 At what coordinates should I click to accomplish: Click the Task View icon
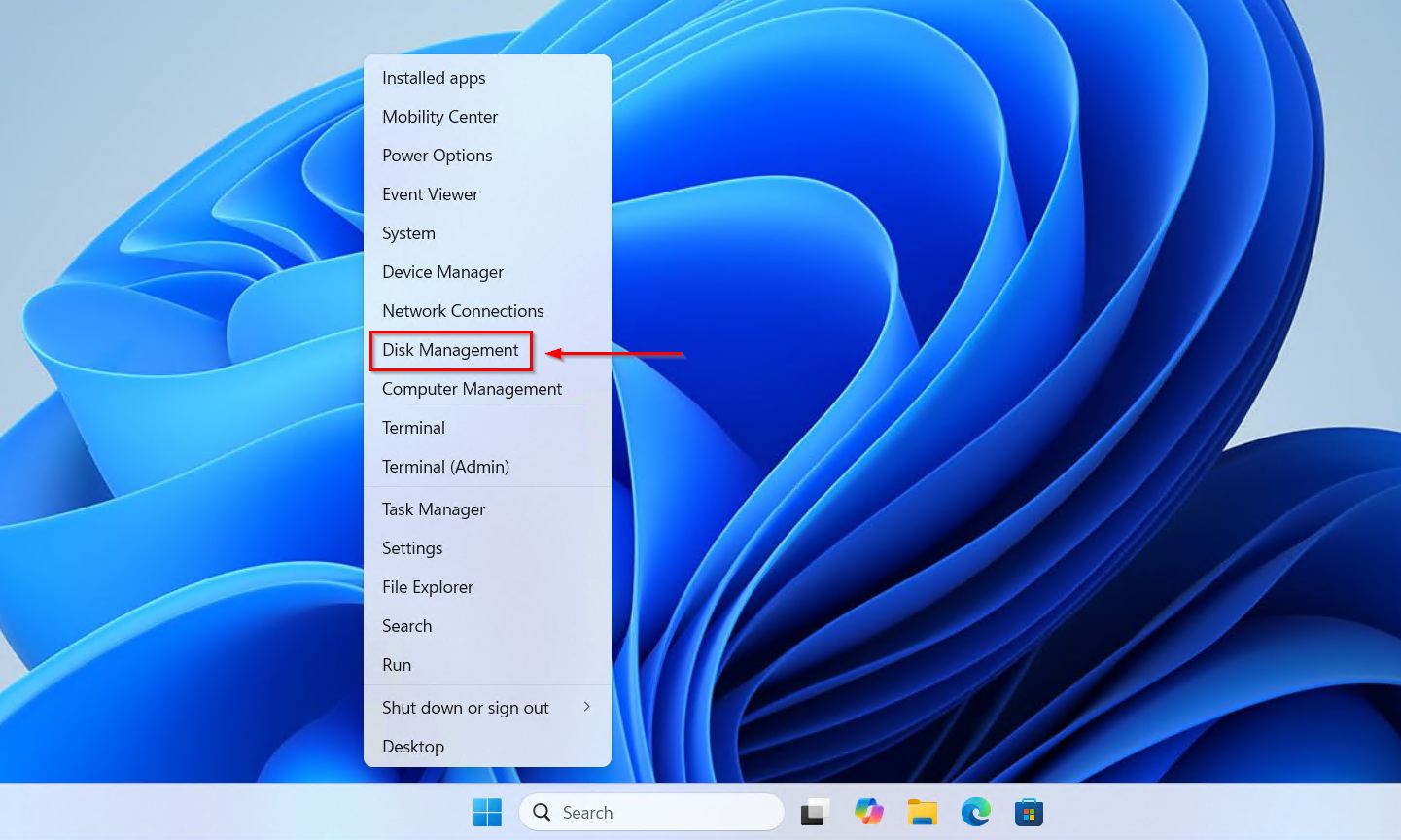814,812
